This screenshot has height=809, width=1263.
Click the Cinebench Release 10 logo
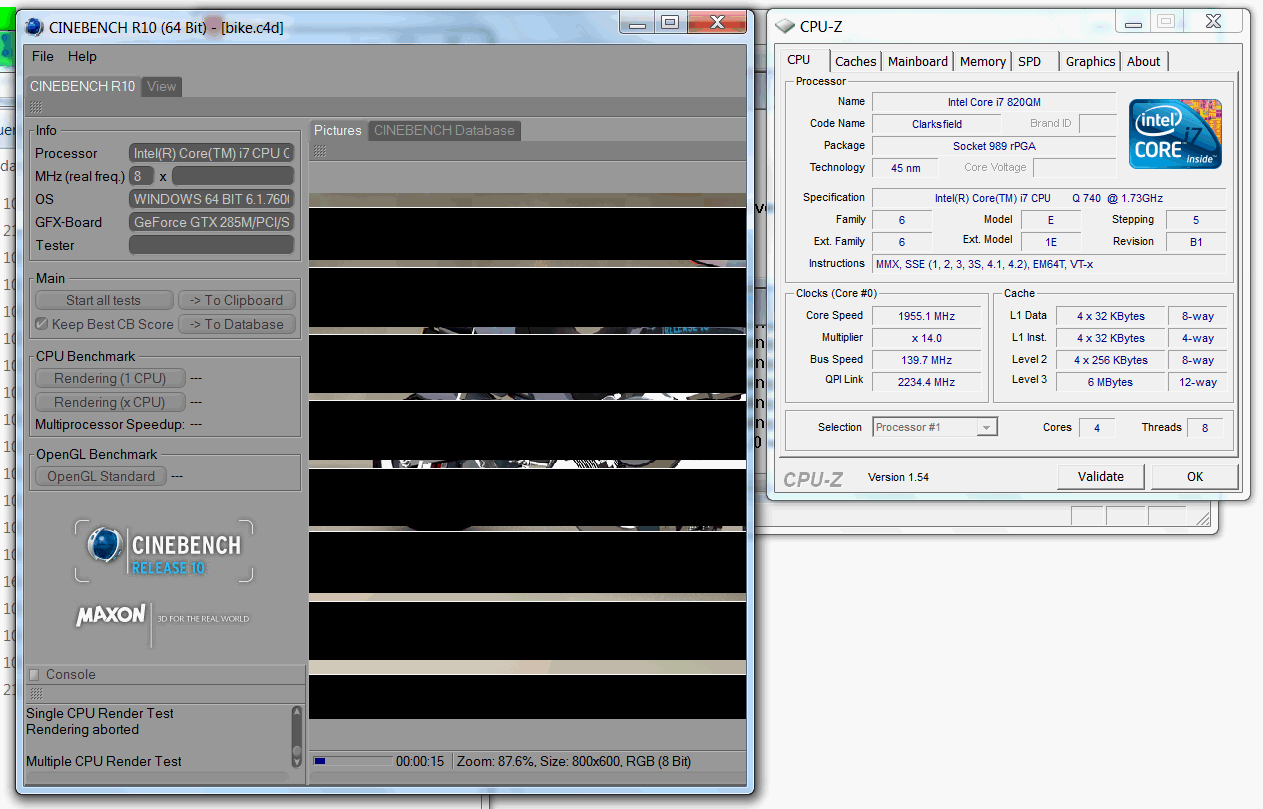tap(164, 551)
